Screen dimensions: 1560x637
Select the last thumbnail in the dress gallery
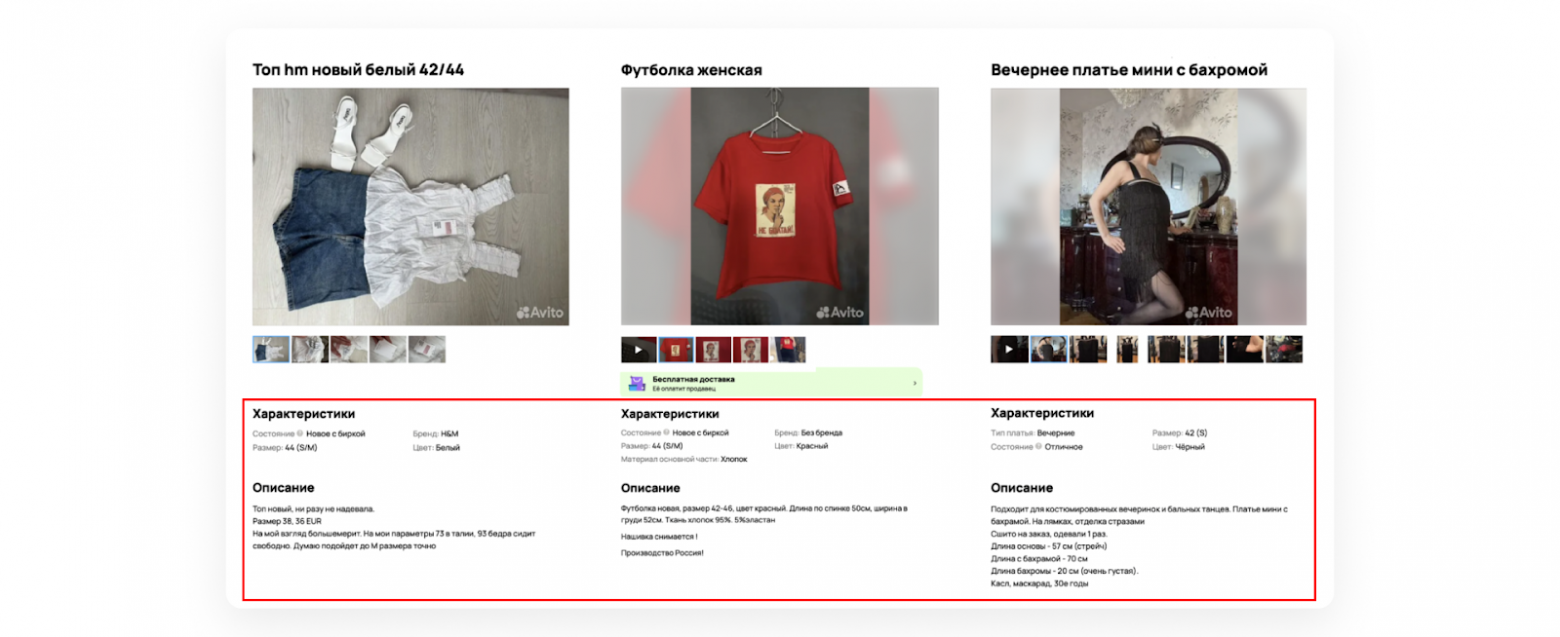pyautogui.click(x=1284, y=349)
